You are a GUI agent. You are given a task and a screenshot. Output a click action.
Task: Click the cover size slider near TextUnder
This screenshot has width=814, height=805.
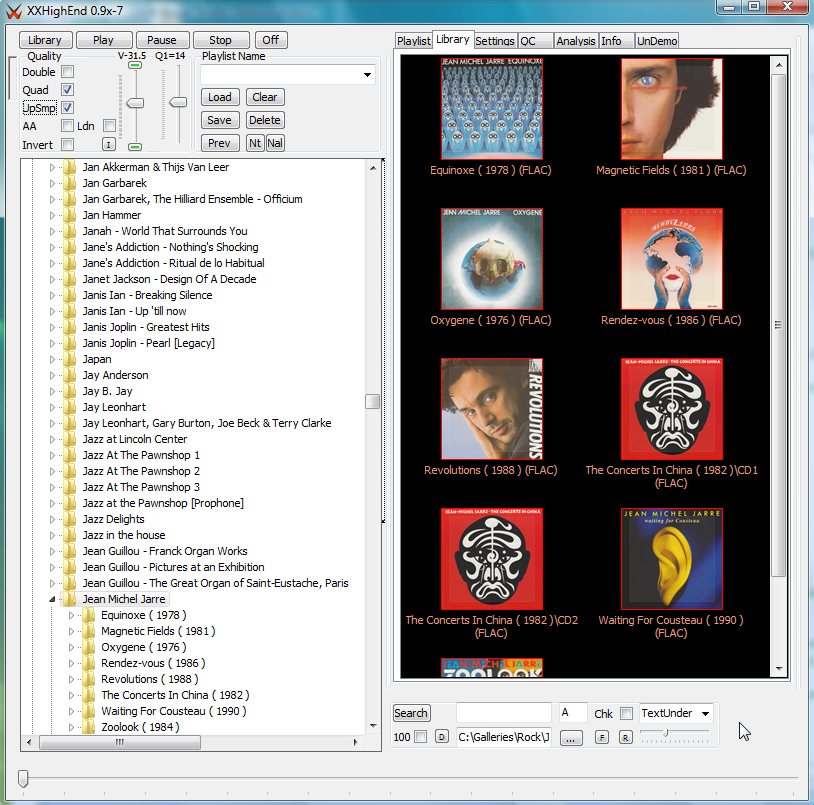pos(665,732)
